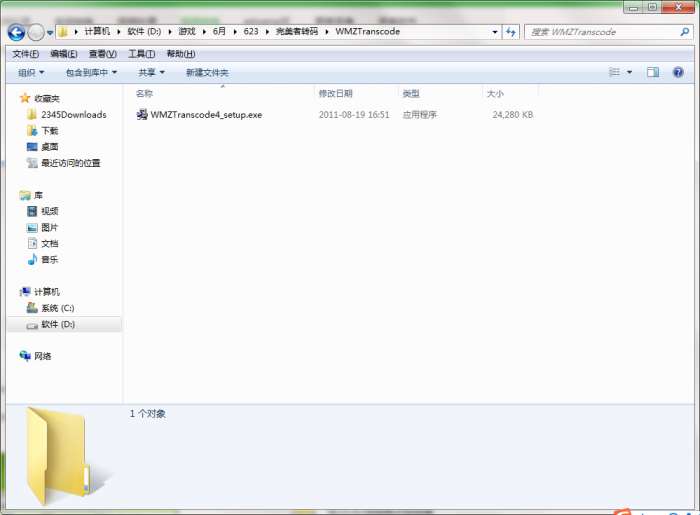The image size is (700, 515).
Task: Open the 查看(V) menu
Action: click(x=103, y=54)
